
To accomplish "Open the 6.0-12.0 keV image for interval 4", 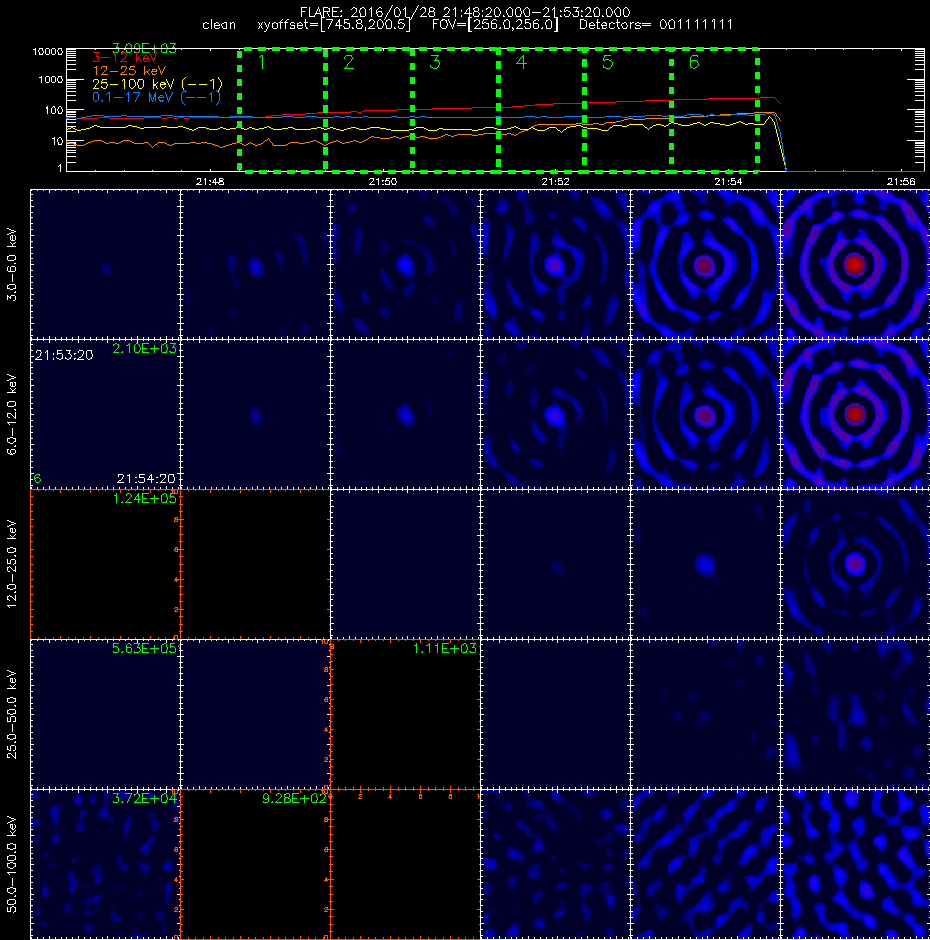I will point(555,414).
